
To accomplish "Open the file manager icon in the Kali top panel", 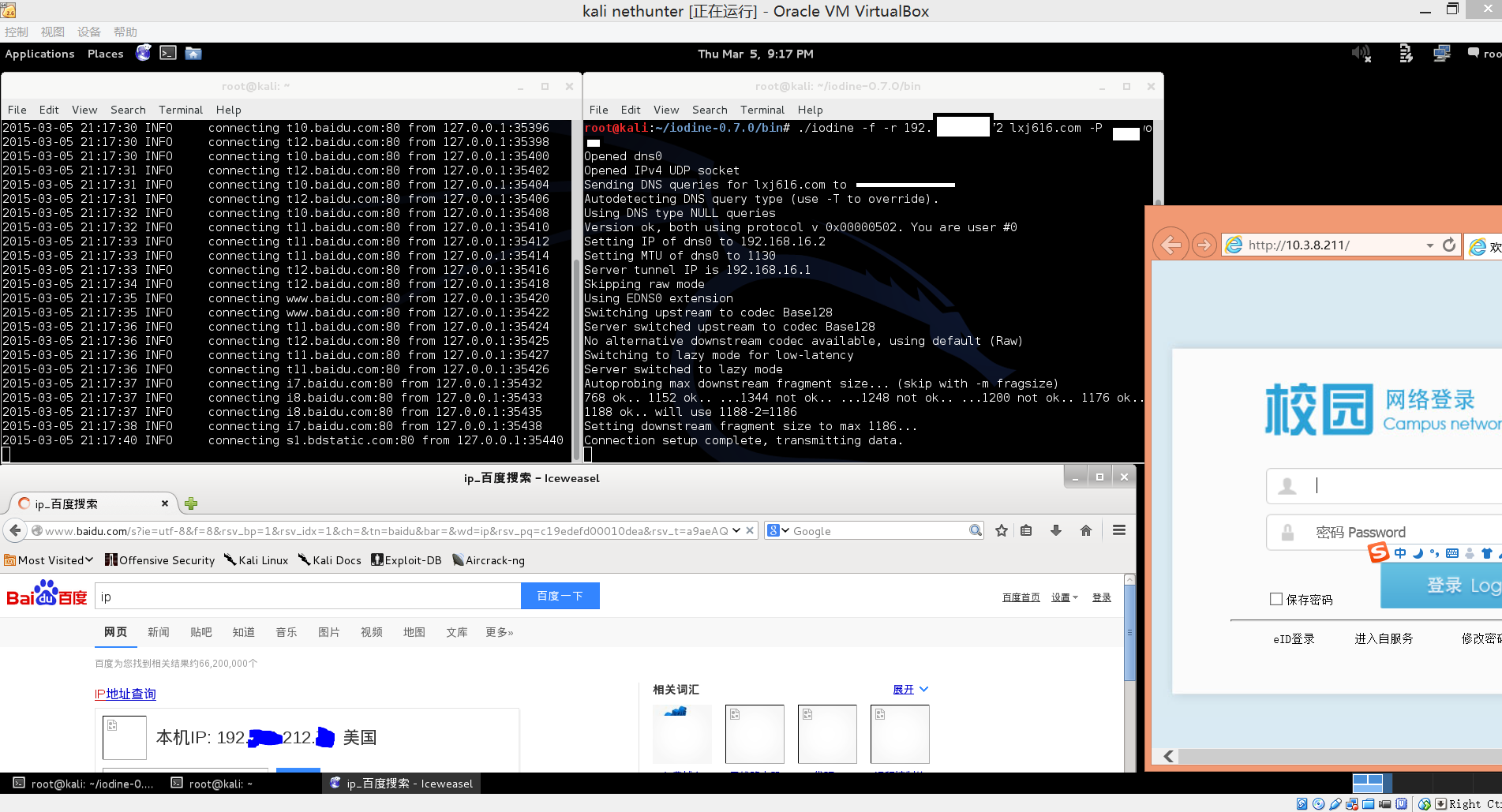I will coord(193,53).
